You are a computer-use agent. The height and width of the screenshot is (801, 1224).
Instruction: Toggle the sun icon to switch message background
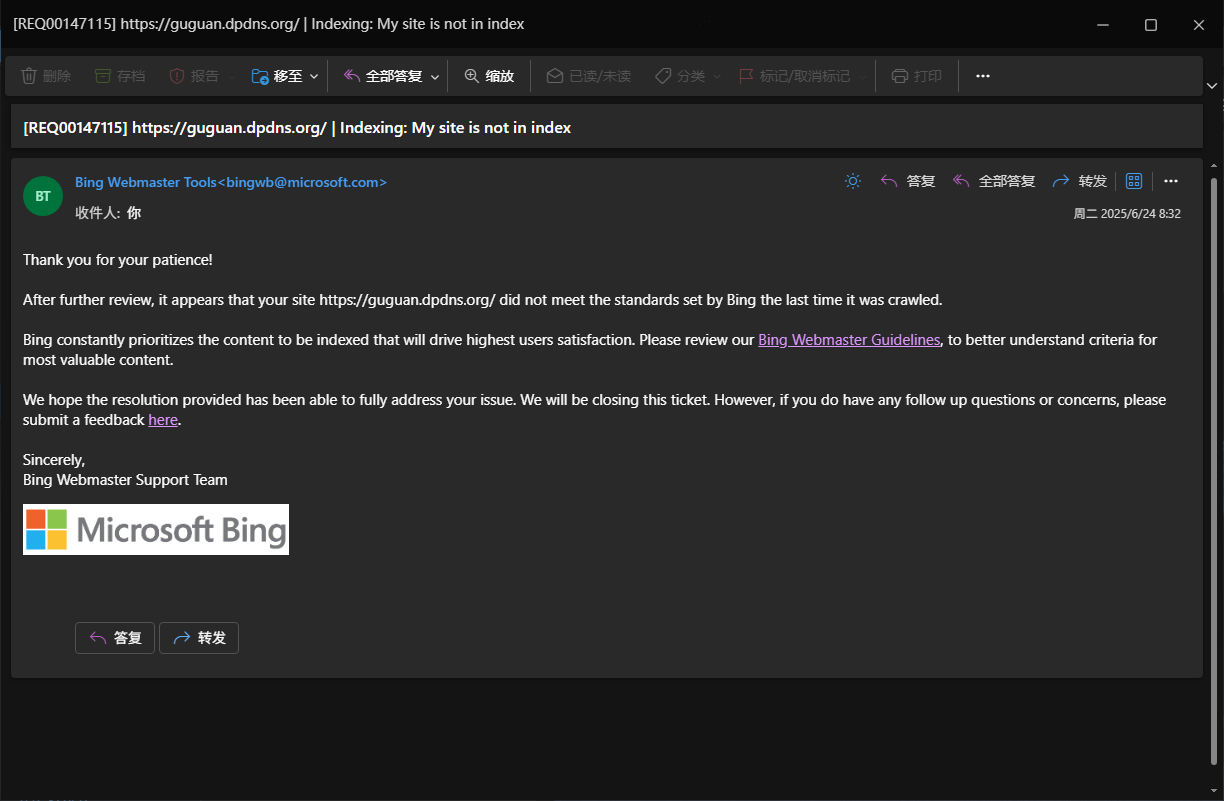tap(852, 181)
